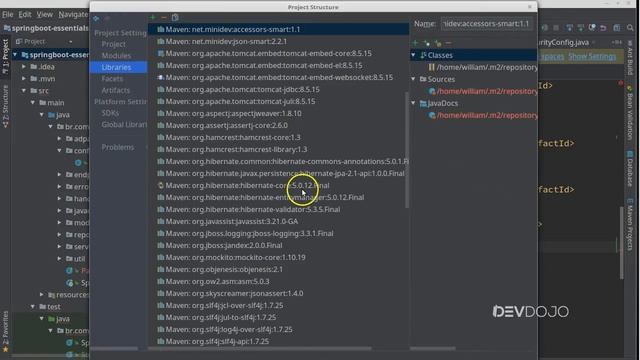Viewport: 640px width, 360px height.
Task: Close the Project Structure dialog
Action: [530, 7]
